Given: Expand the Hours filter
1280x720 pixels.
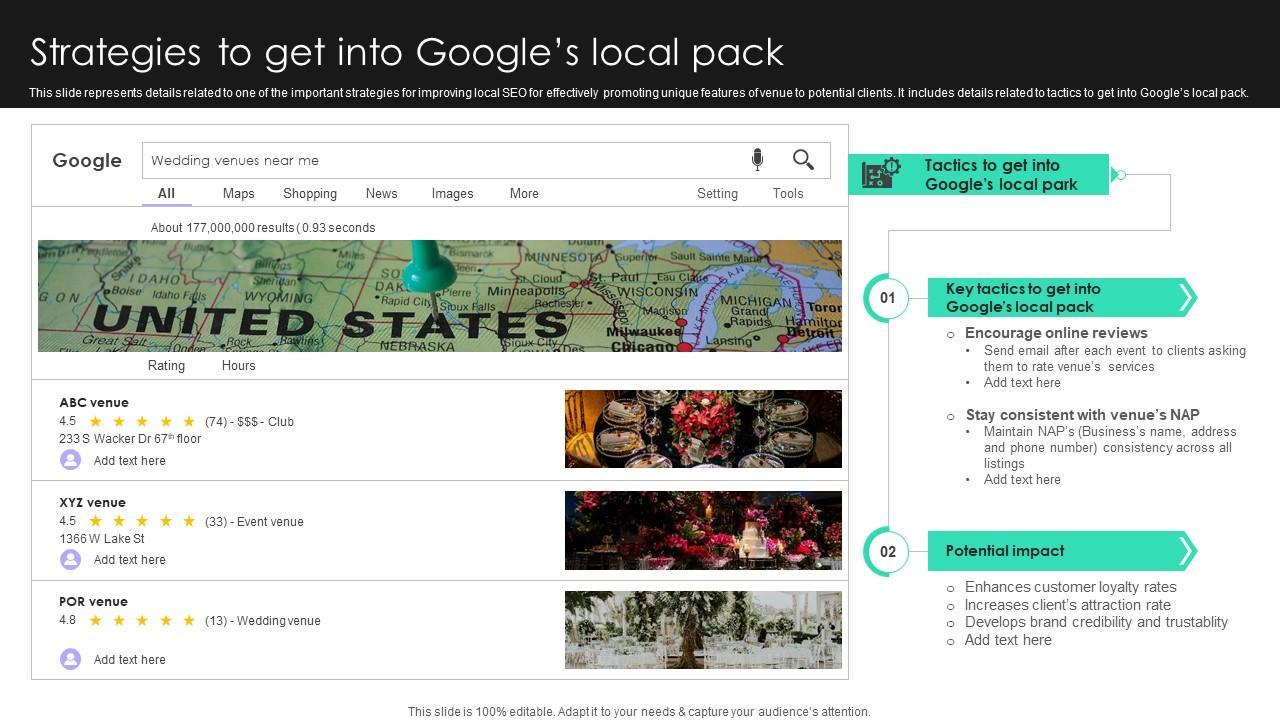Looking at the screenshot, I should pos(238,366).
